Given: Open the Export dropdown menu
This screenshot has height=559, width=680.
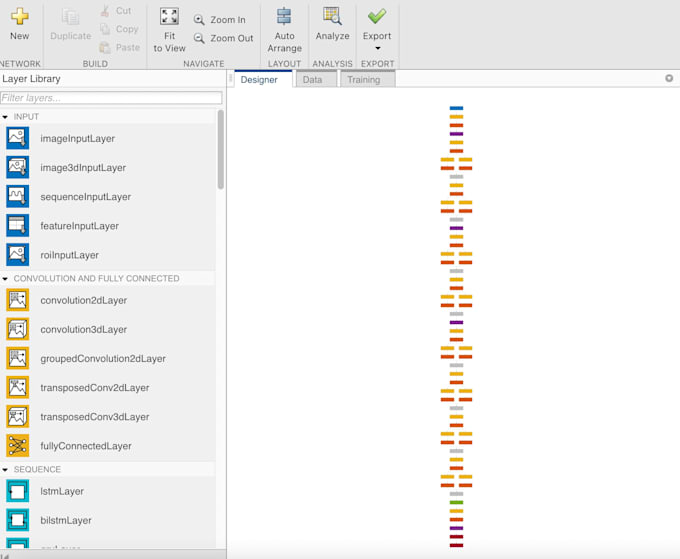Looking at the screenshot, I should tap(377, 48).
